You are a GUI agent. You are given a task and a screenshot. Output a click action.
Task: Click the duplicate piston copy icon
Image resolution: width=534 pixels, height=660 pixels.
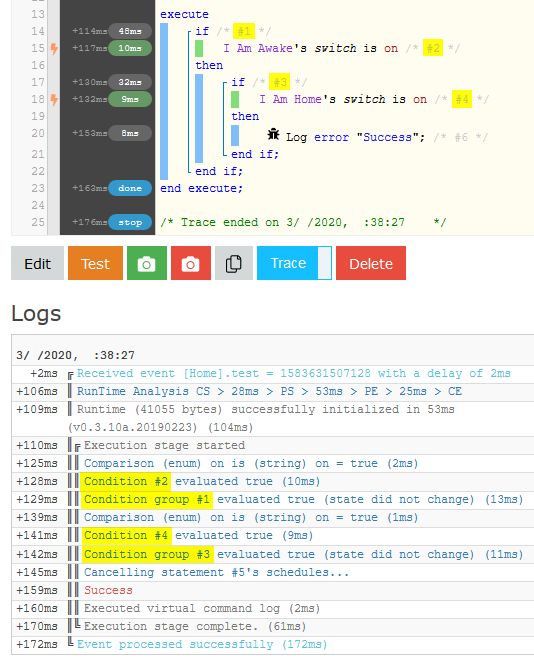[234, 263]
